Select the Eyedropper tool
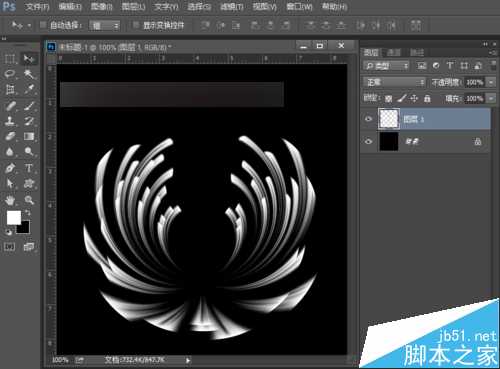The height and width of the screenshot is (369, 500). 29,89
